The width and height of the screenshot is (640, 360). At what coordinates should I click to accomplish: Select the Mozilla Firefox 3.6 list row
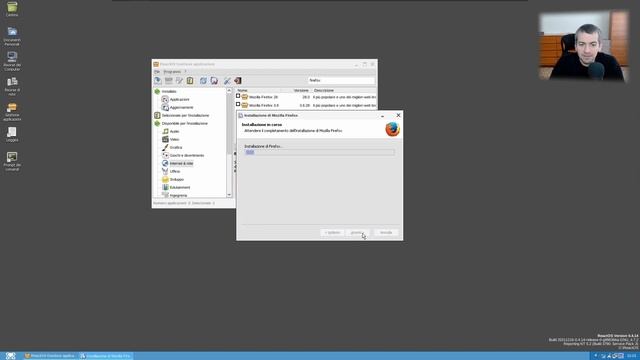(x=306, y=105)
